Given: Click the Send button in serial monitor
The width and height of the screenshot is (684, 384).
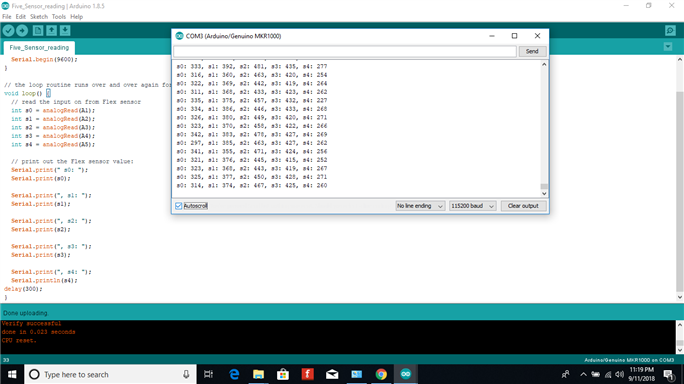Looking at the screenshot, I should (532, 51).
